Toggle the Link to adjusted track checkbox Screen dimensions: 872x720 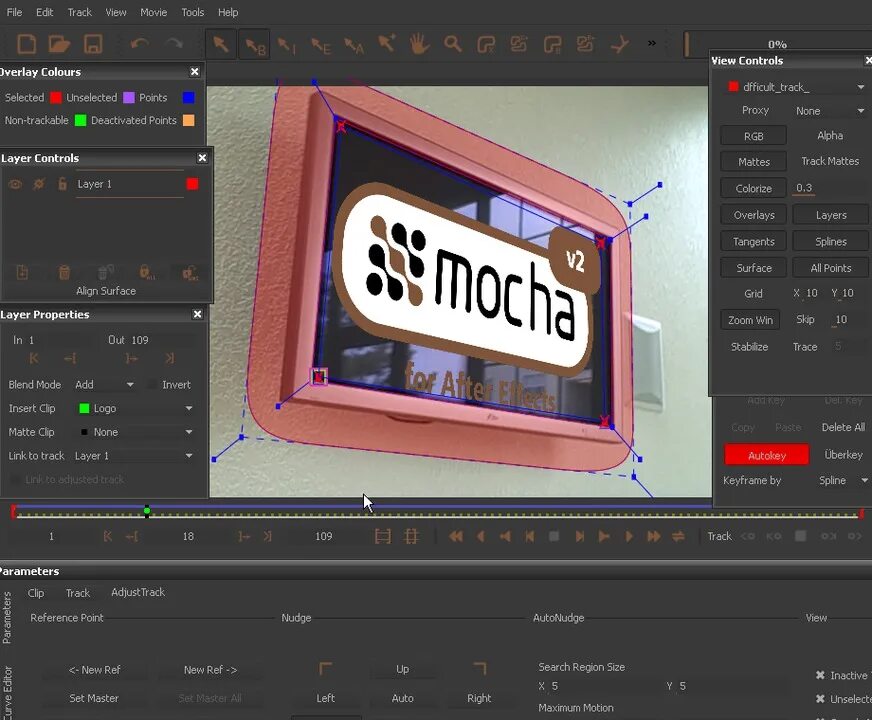point(15,479)
